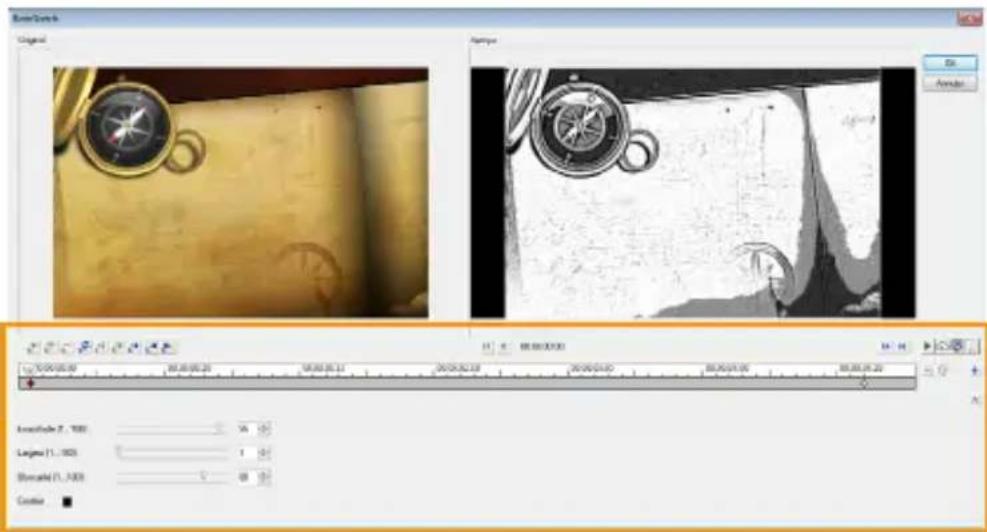The image size is (987, 532).
Task: Close the filter dialog window
Action: (x=969, y=19)
